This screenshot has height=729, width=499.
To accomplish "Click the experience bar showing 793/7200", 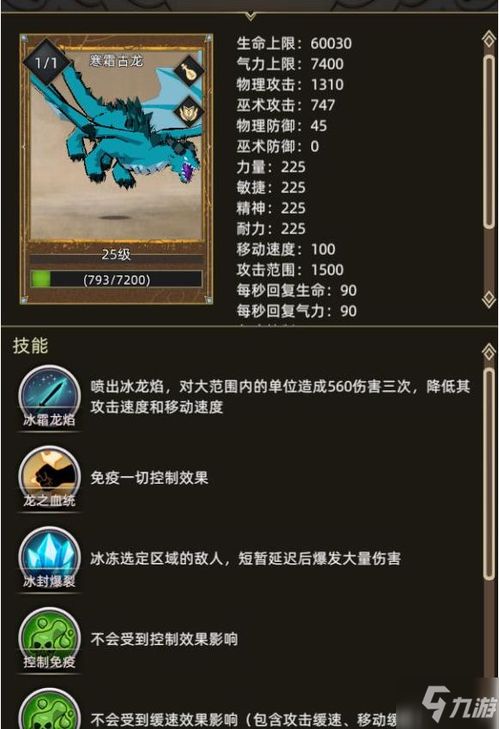I will pos(116,279).
